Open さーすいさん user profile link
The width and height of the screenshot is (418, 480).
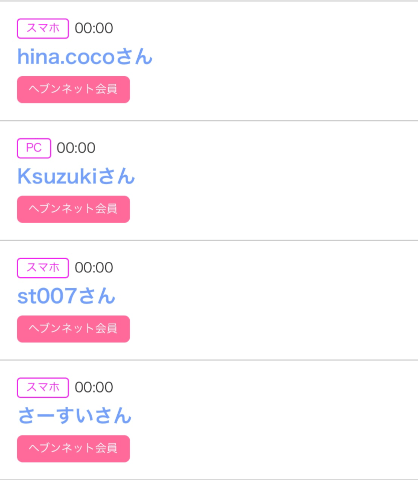click(x=75, y=416)
